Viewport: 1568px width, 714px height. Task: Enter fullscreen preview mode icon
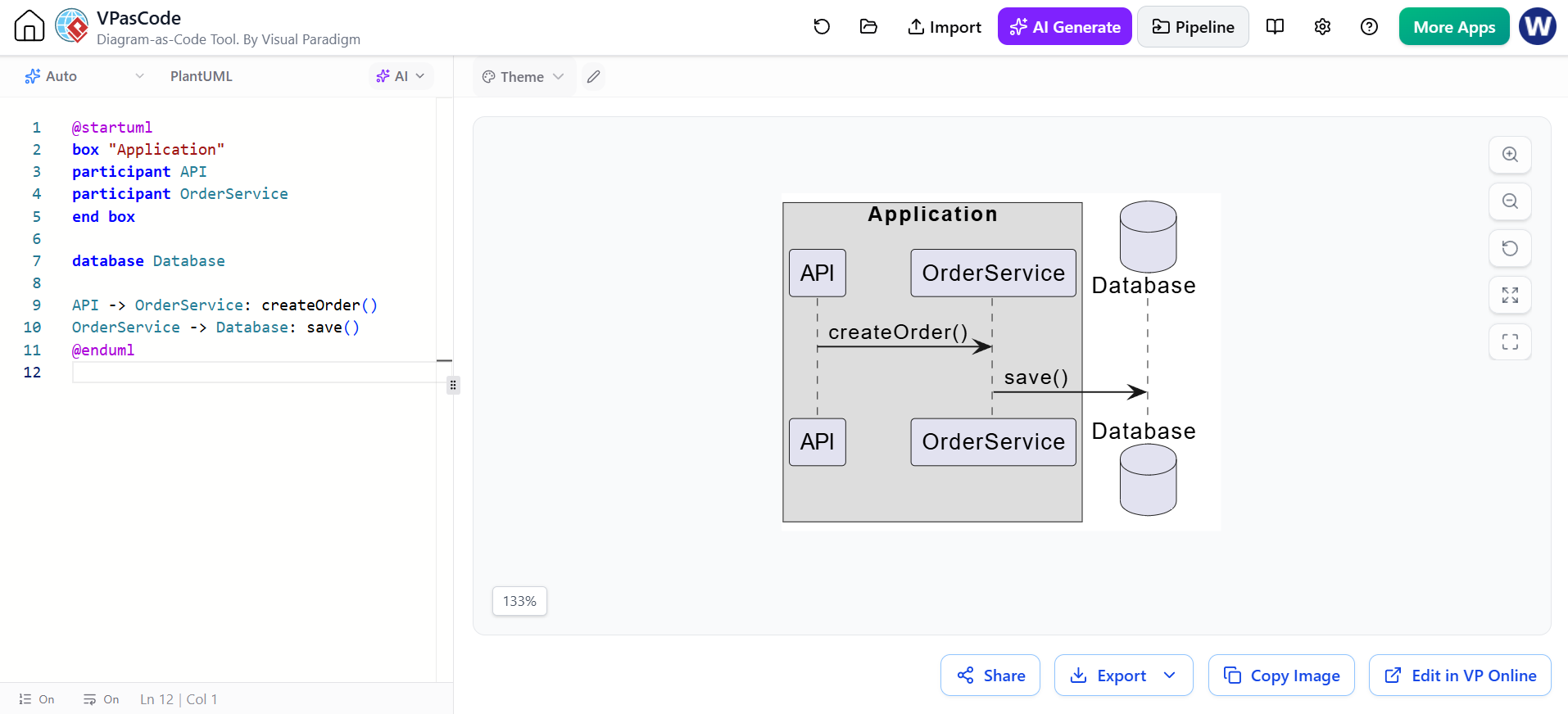pyautogui.click(x=1510, y=341)
